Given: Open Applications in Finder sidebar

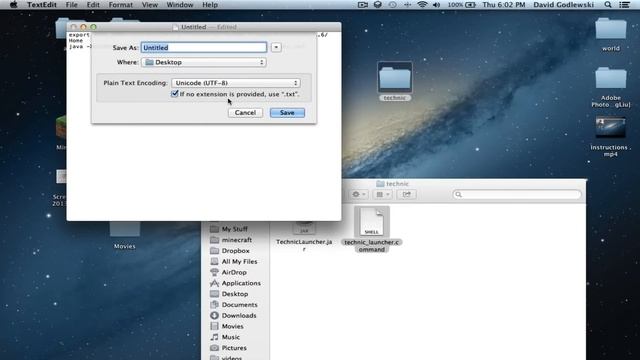Looking at the screenshot, I should coord(241,283).
